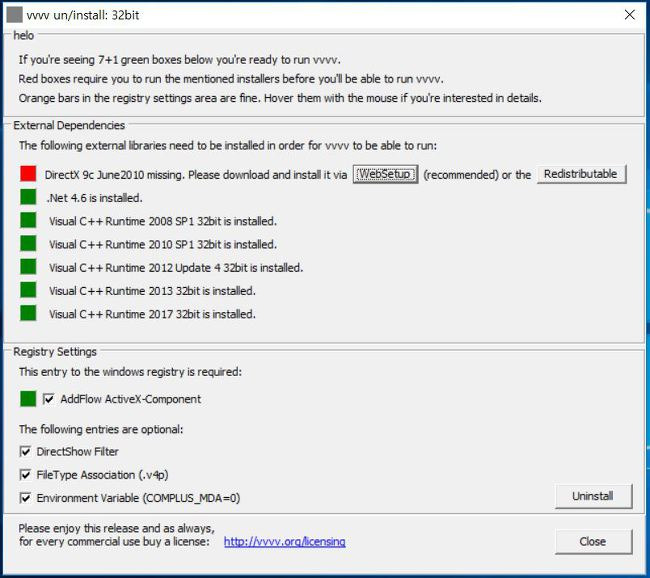Close the vvvv un/install window with X

629,15
